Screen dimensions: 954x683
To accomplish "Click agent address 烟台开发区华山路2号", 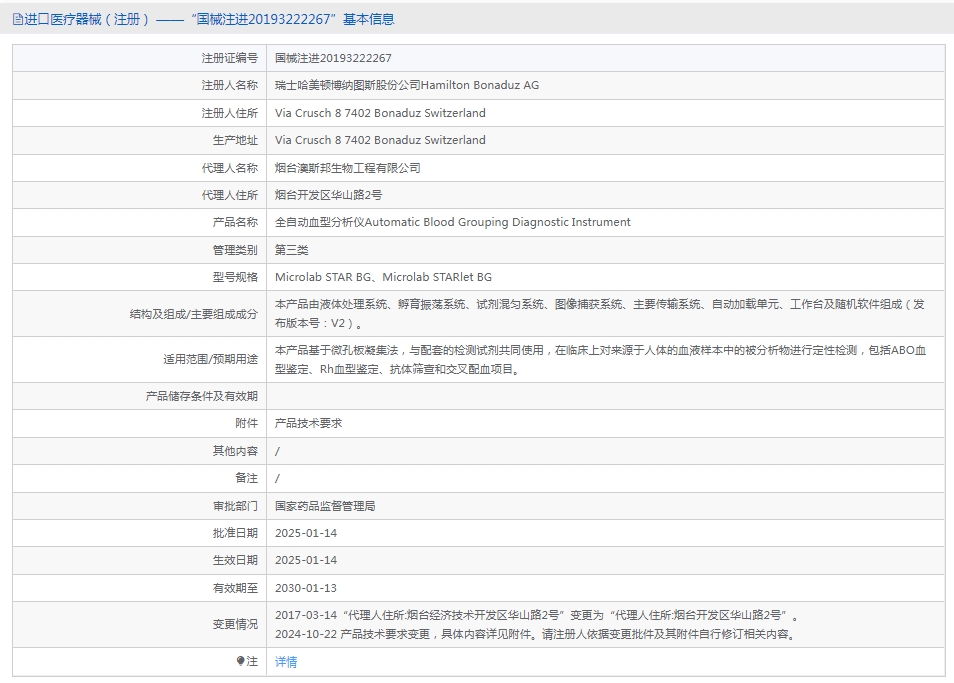I will [x=328, y=195].
